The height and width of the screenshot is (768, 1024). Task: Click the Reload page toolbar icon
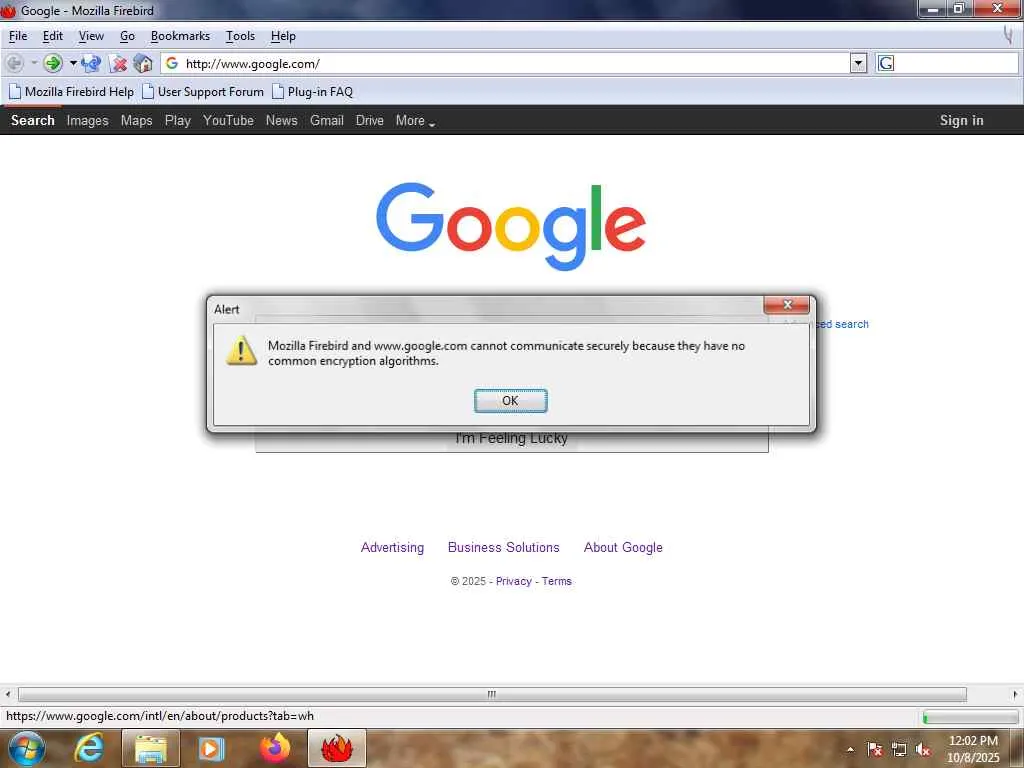(91, 63)
